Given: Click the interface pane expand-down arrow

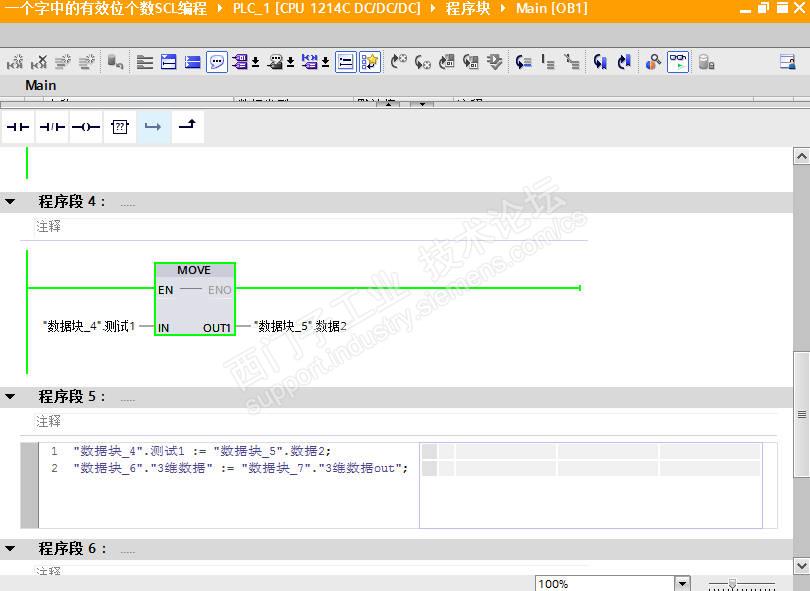Looking at the screenshot, I should point(422,104).
